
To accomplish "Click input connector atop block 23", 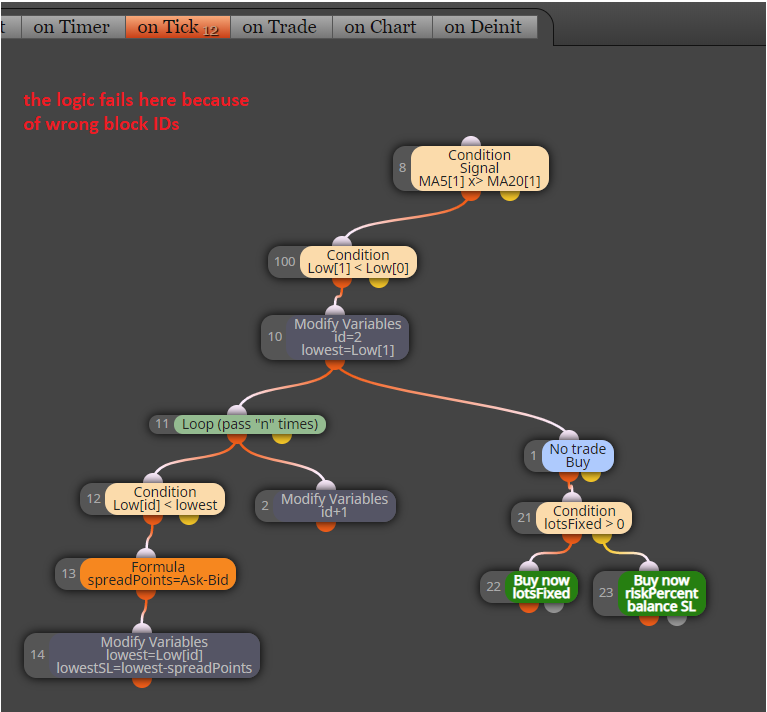I will click(649, 567).
